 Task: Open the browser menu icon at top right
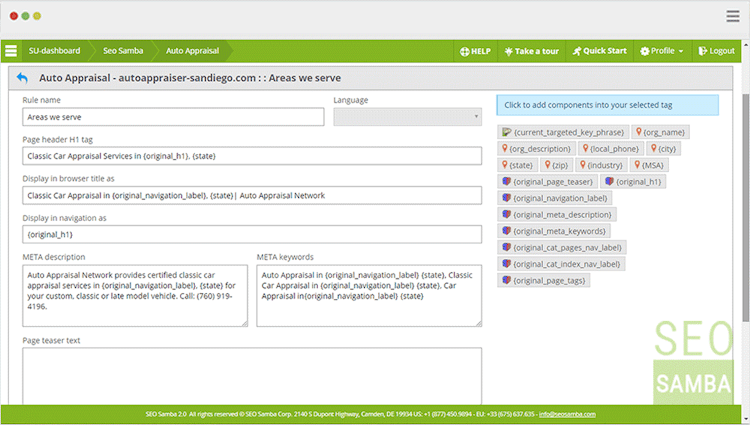coord(732,16)
